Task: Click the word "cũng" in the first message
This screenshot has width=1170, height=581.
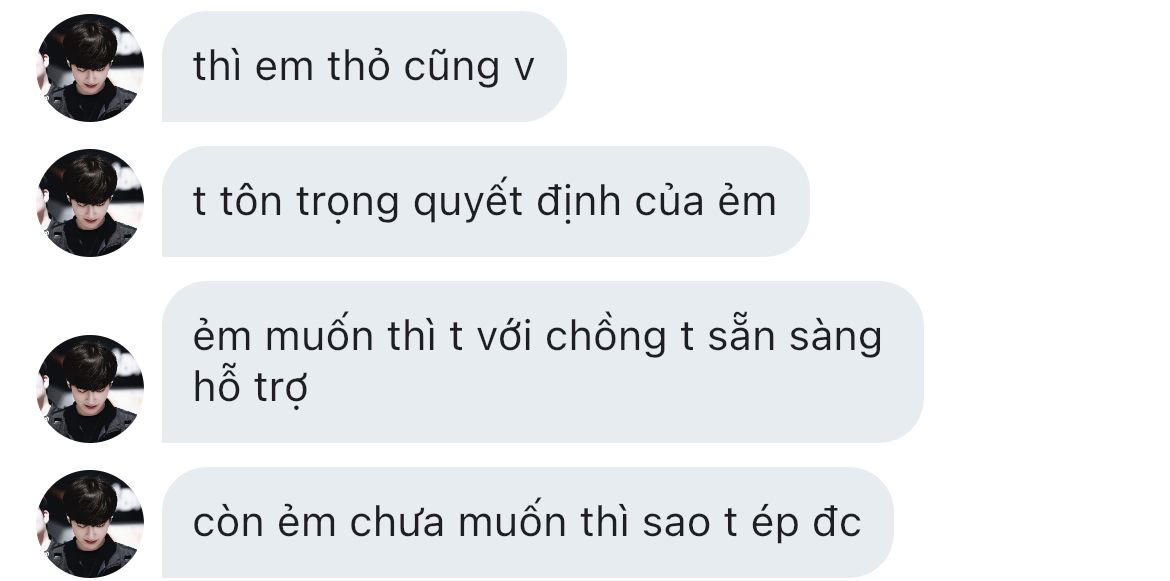Action: 451,67
